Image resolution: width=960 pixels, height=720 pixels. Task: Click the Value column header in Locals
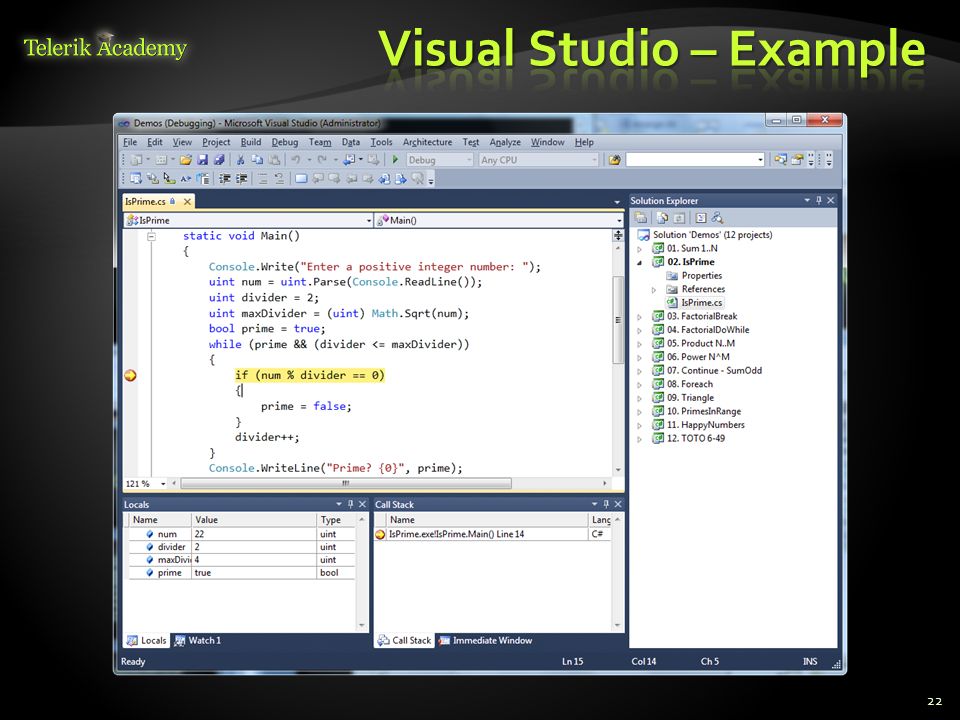[254, 520]
